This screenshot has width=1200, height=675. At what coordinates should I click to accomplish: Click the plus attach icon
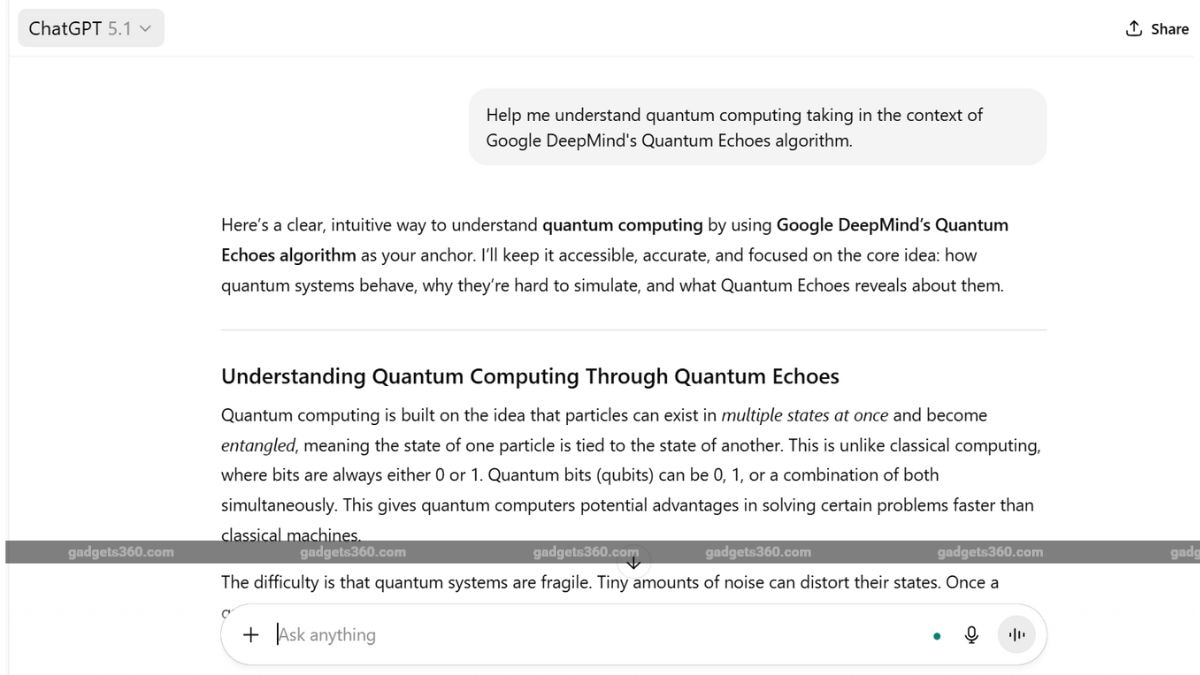[251, 634]
